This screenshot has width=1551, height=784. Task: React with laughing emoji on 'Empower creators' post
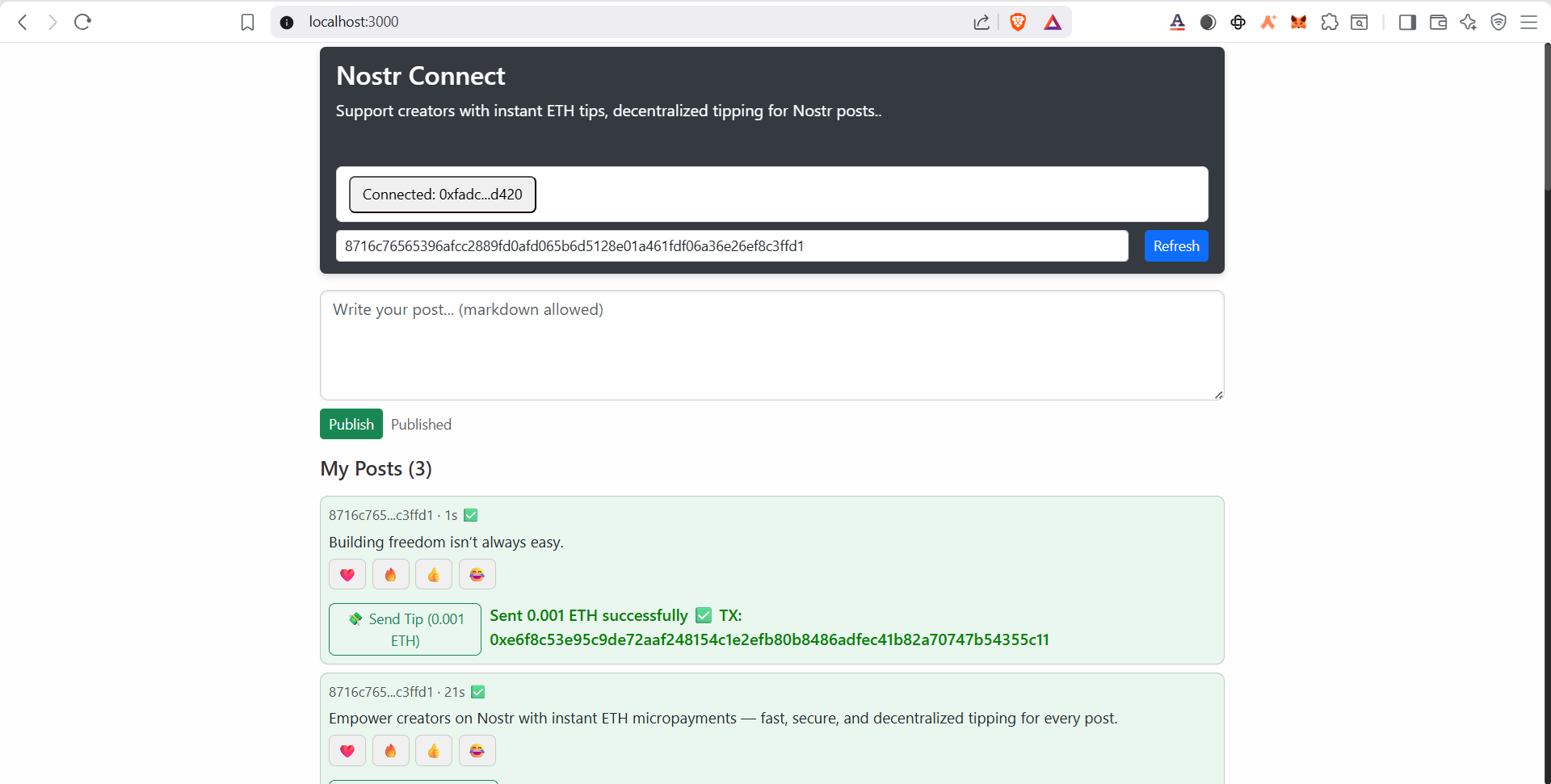click(477, 750)
